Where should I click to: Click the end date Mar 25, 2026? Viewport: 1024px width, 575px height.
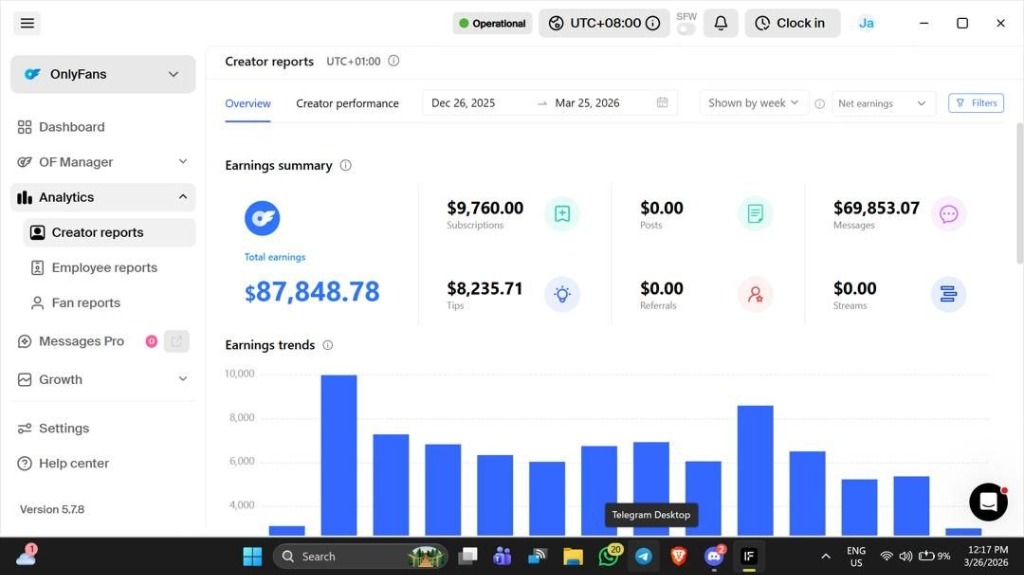tap(587, 103)
